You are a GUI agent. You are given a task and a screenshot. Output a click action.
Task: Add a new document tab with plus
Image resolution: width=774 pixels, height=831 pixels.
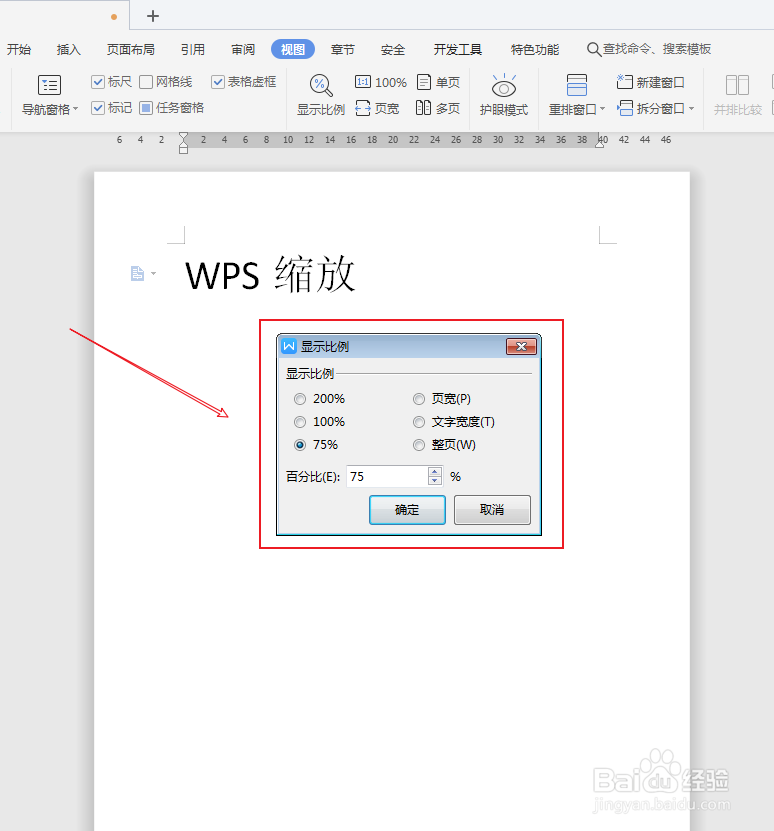[x=153, y=16]
